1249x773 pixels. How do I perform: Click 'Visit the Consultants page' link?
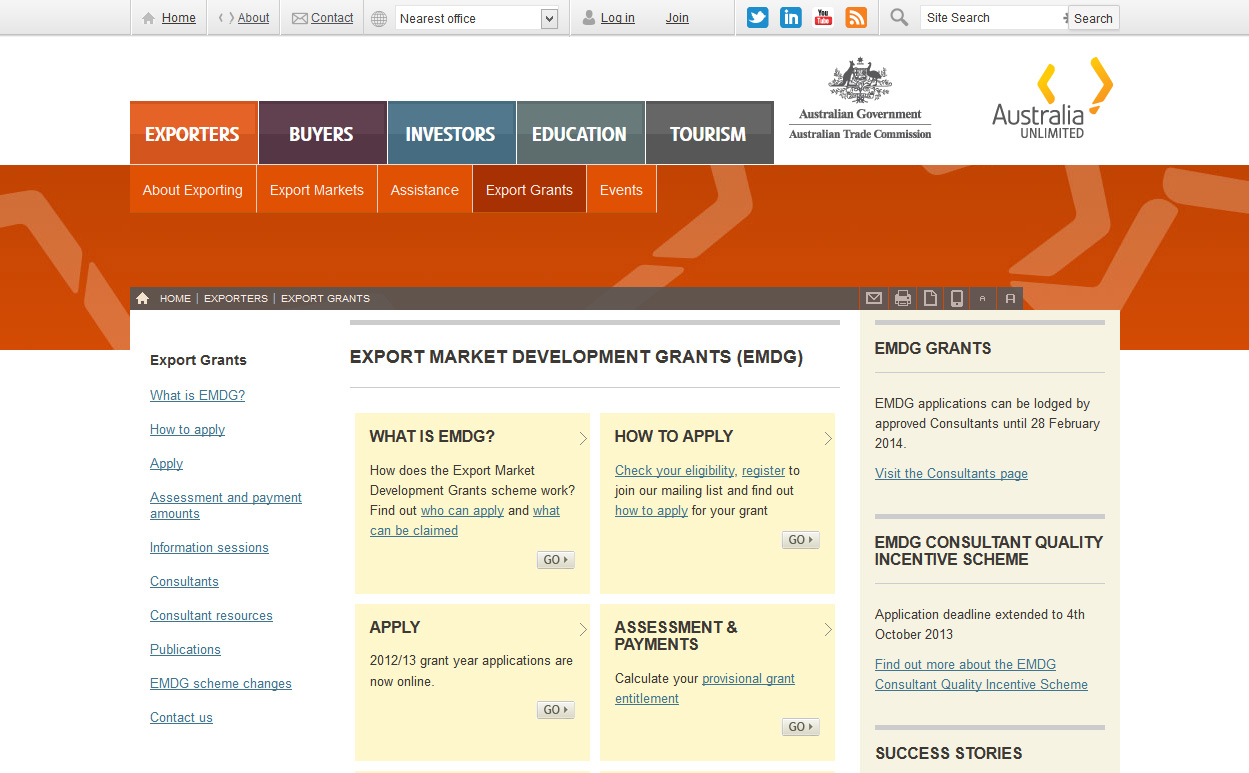(x=951, y=473)
